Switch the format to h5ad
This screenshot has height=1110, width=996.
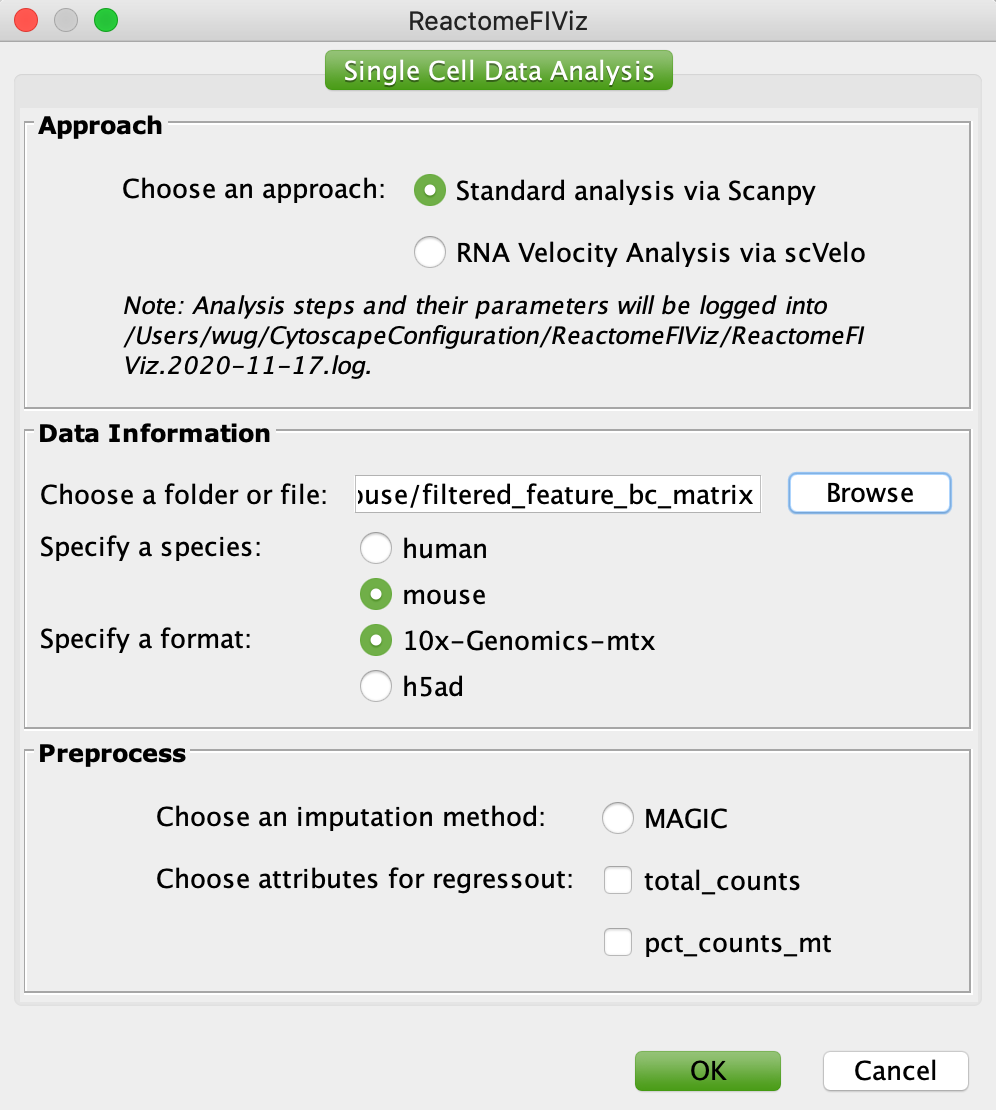376,687
